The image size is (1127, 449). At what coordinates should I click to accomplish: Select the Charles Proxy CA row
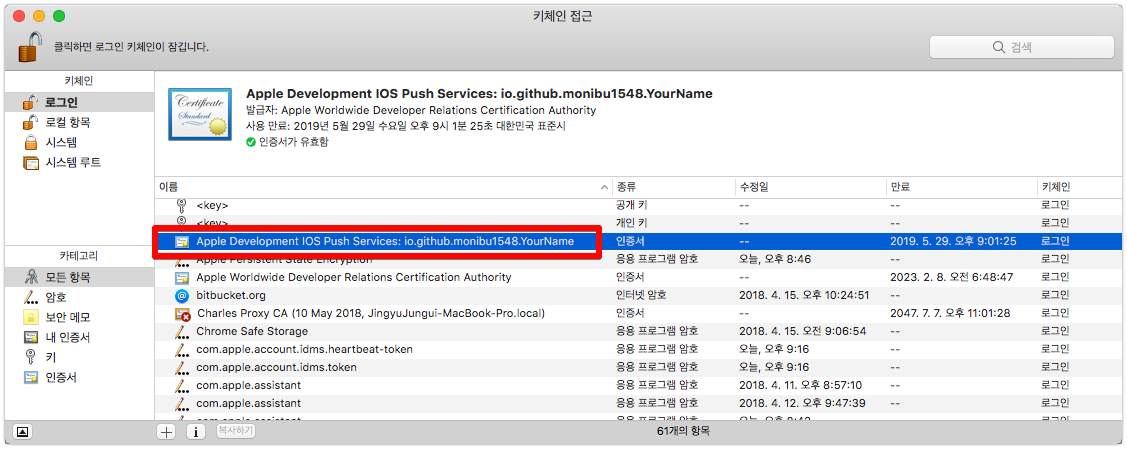(640, 313)
